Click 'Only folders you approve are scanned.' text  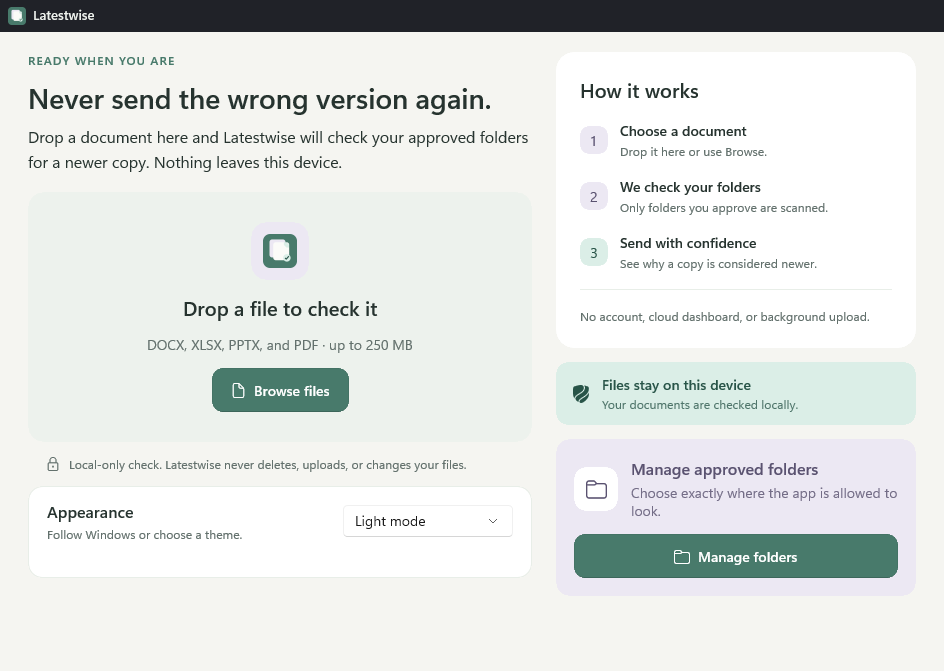(724, 208)
